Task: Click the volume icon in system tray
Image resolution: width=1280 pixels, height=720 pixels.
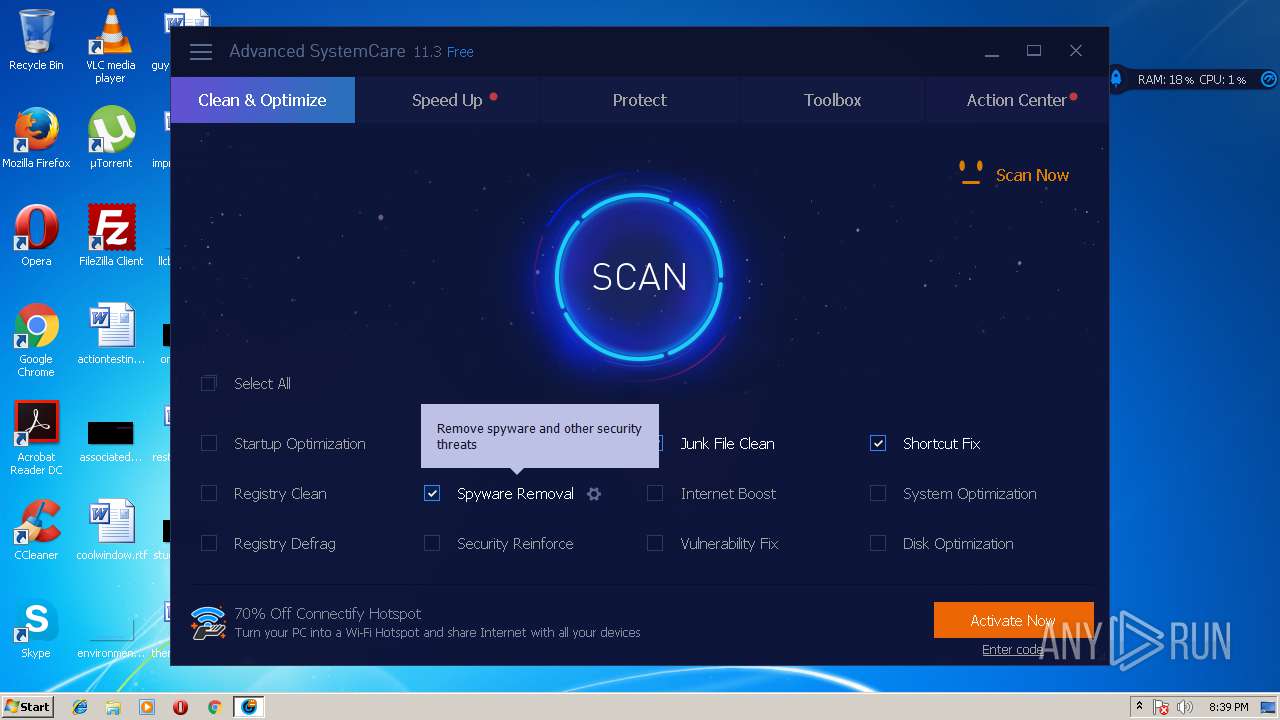Action: click(1185, 707)
